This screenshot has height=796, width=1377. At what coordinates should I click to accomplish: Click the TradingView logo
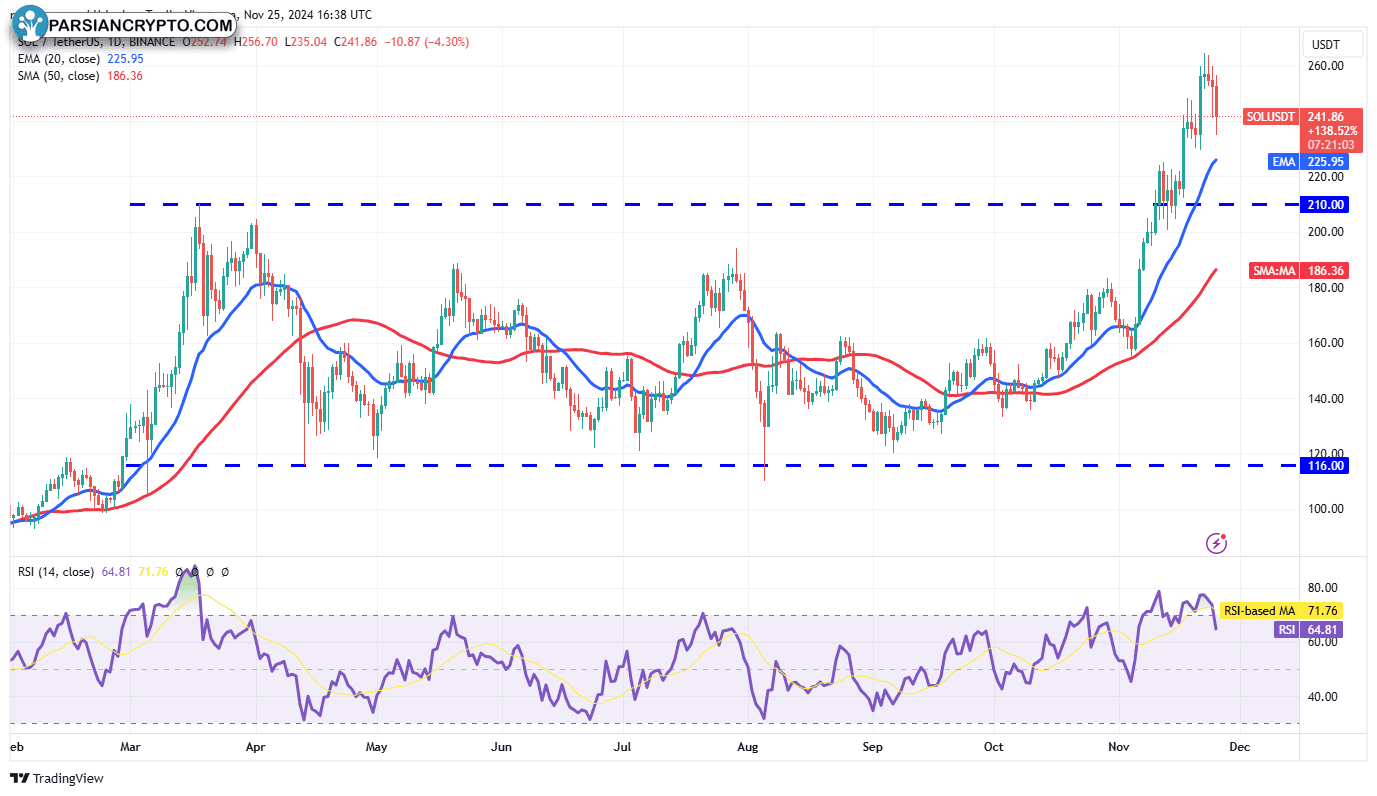point(58,778)
